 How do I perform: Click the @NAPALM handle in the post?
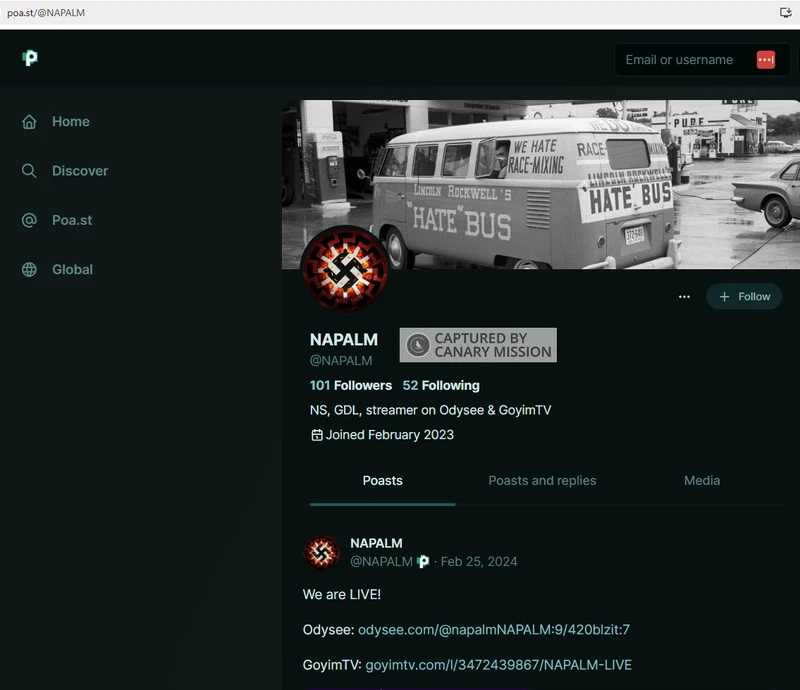pyautogui.click(x=381, y=562)
